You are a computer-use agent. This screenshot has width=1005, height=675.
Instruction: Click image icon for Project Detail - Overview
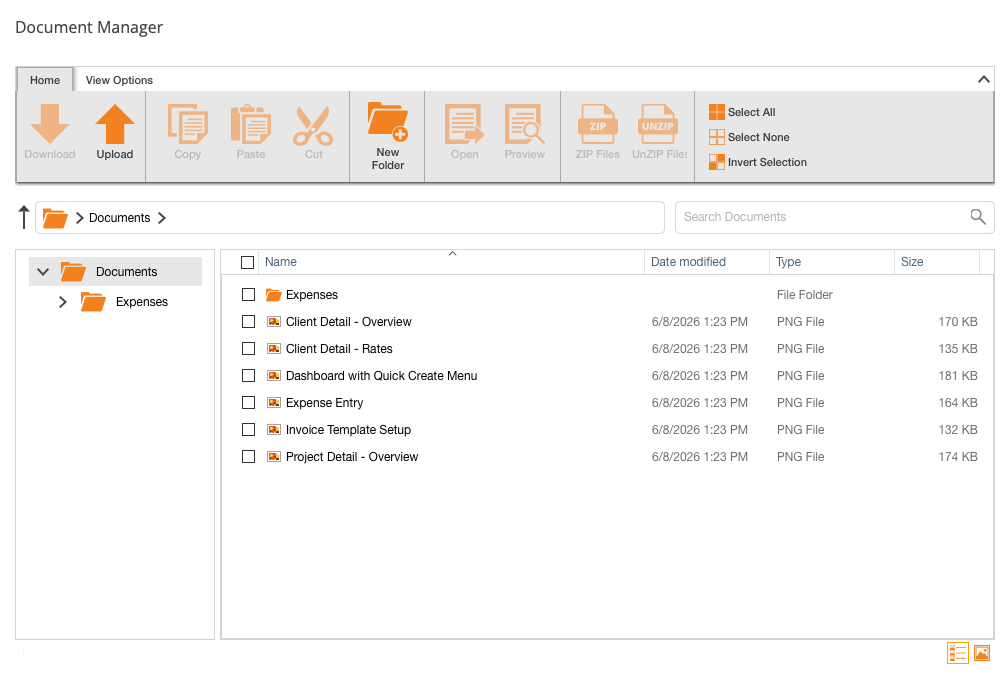click(274, 456)
